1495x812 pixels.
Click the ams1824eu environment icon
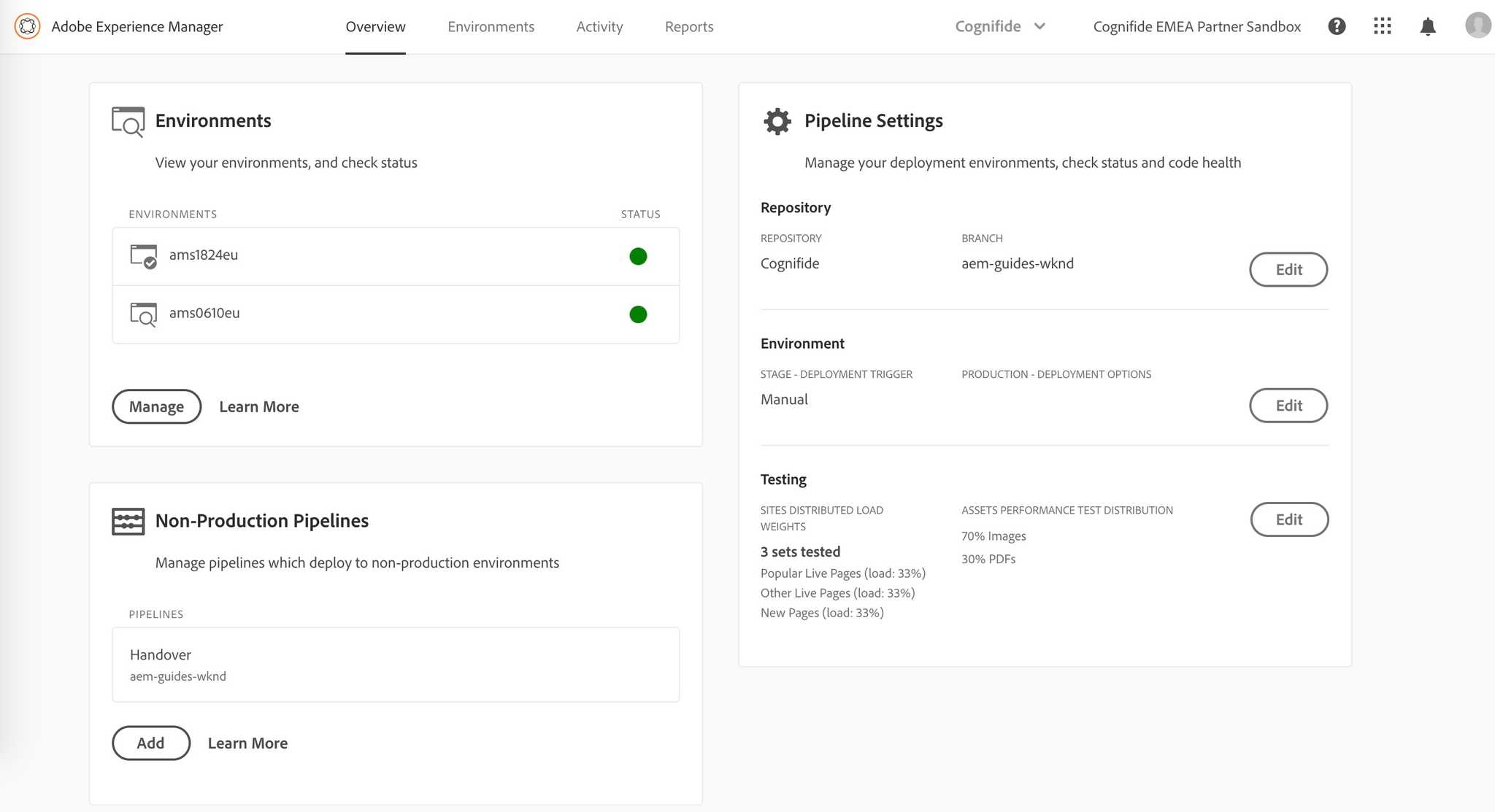click(x=143, y=256)
